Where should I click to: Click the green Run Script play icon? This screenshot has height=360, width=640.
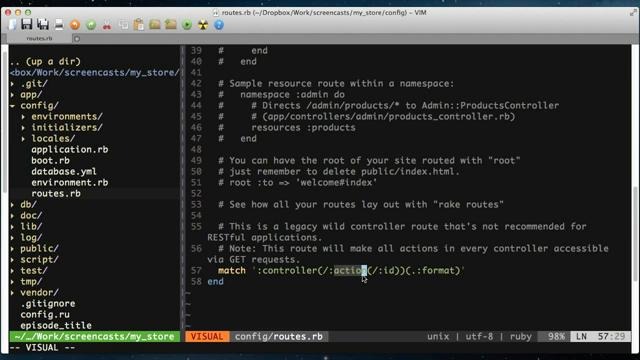pyautogui.click(x=187, y=25)
